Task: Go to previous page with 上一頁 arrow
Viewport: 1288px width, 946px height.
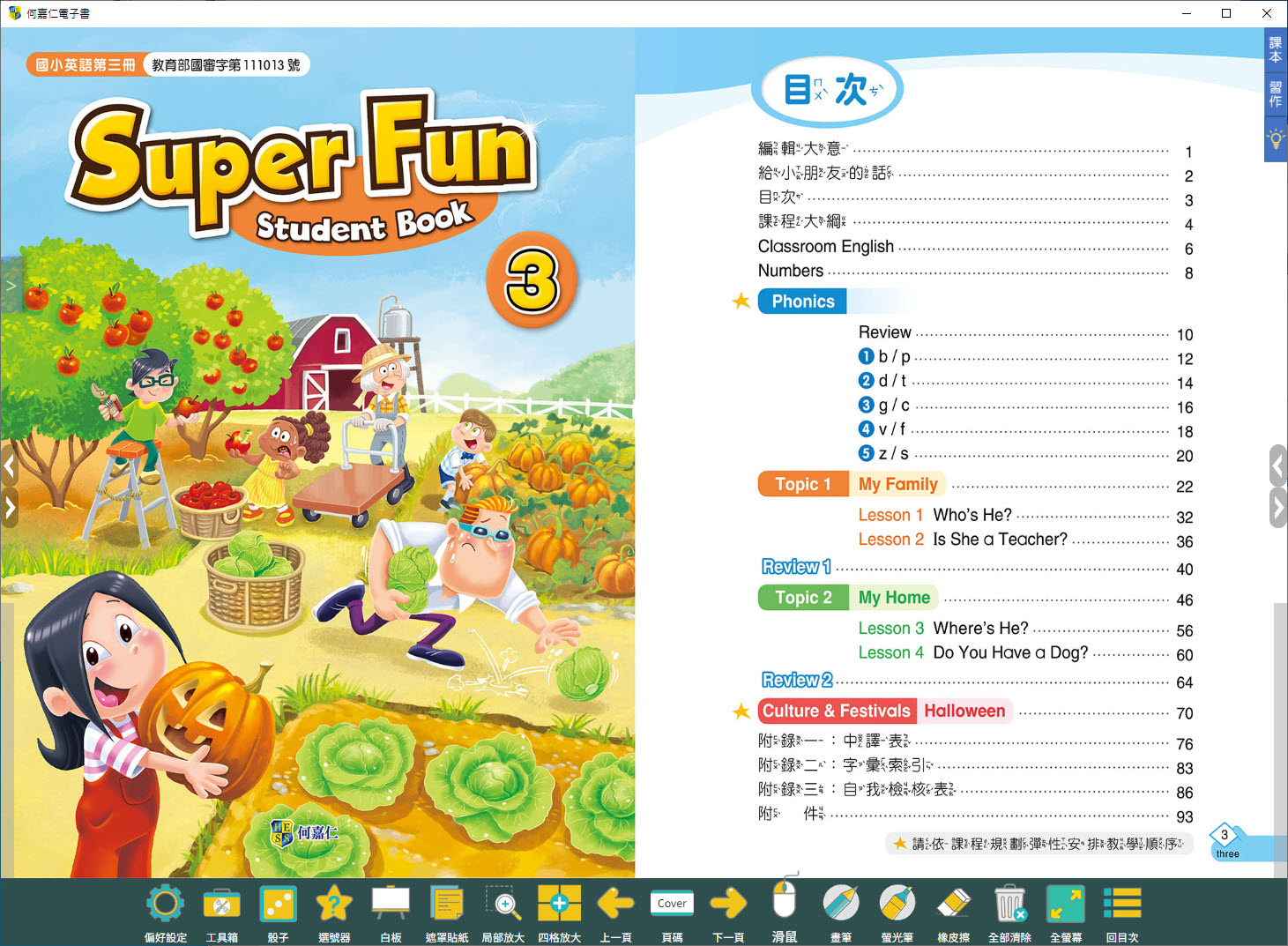Action: [615, 904]
